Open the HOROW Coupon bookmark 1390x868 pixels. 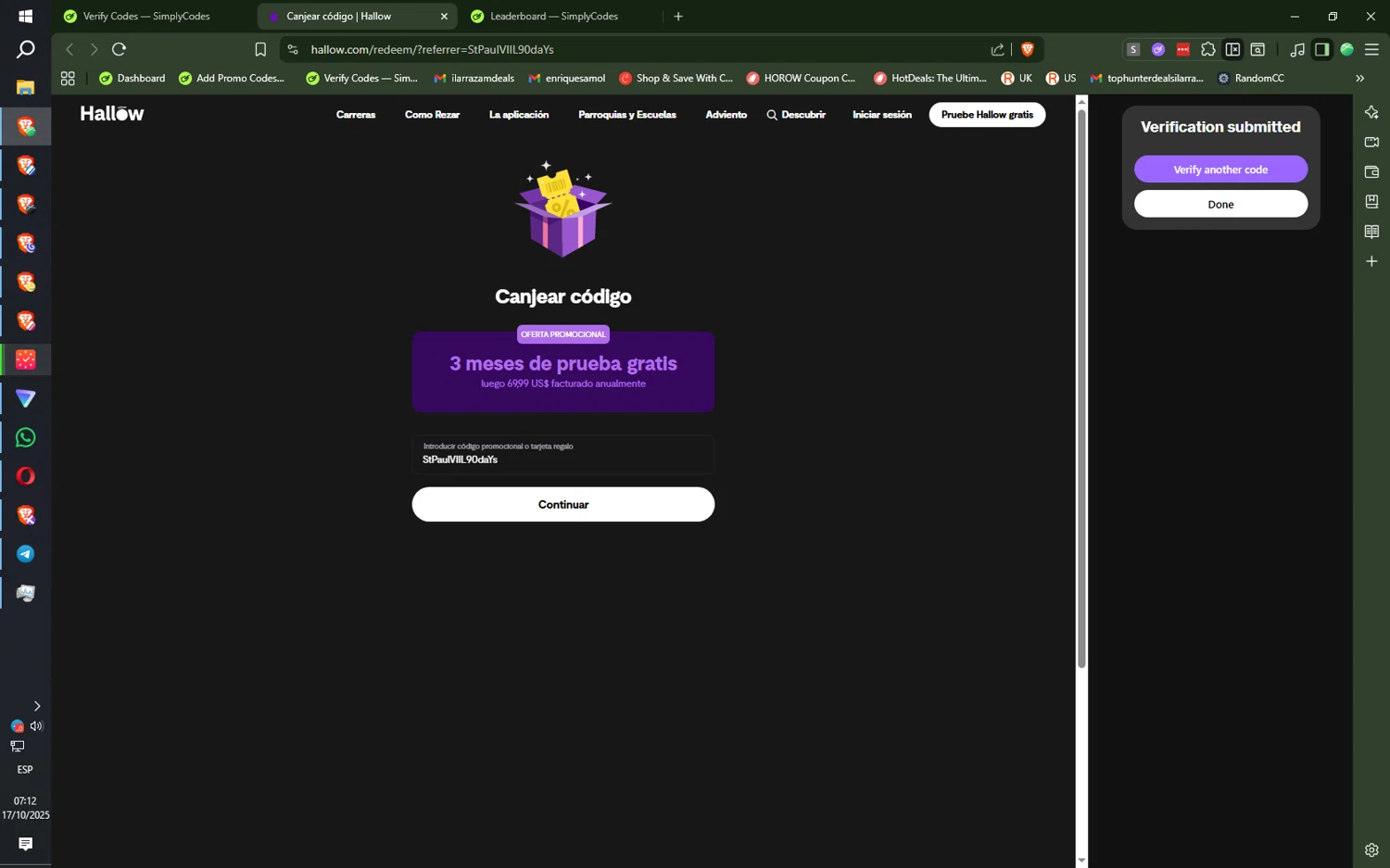801,79
